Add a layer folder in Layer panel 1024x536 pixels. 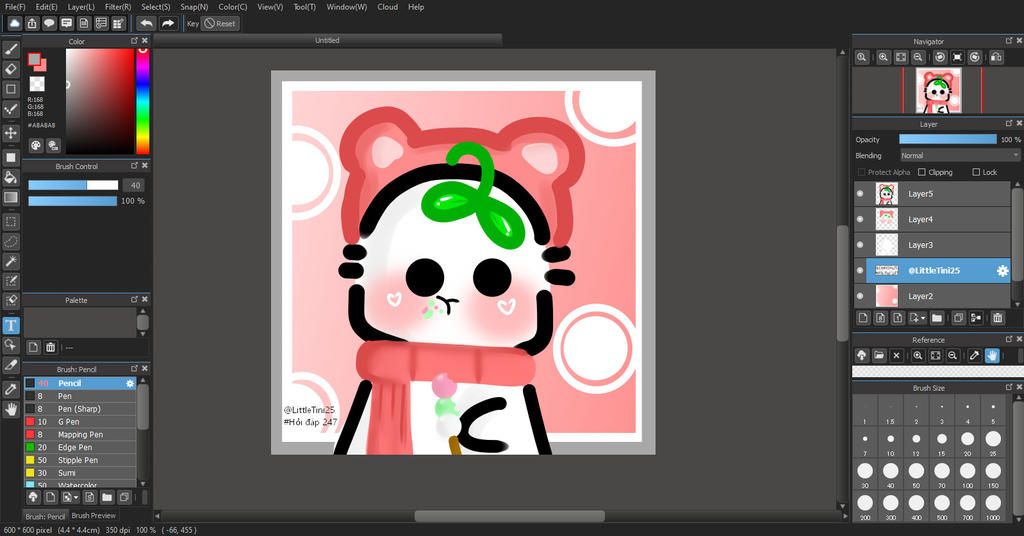click(936, 318)
